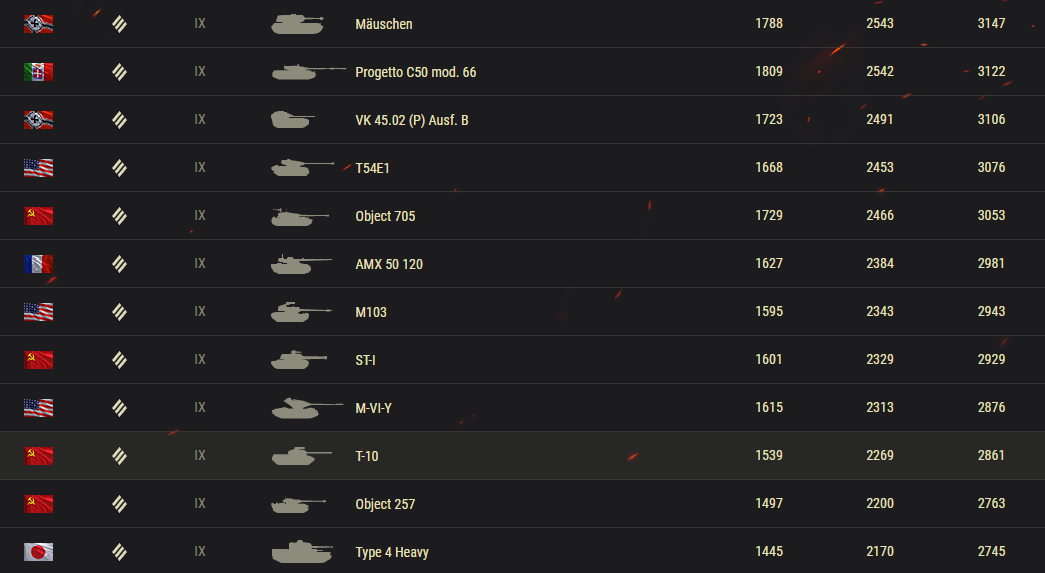
Task: Select the Object 705 tank silhouette
Action: [300, 216]
